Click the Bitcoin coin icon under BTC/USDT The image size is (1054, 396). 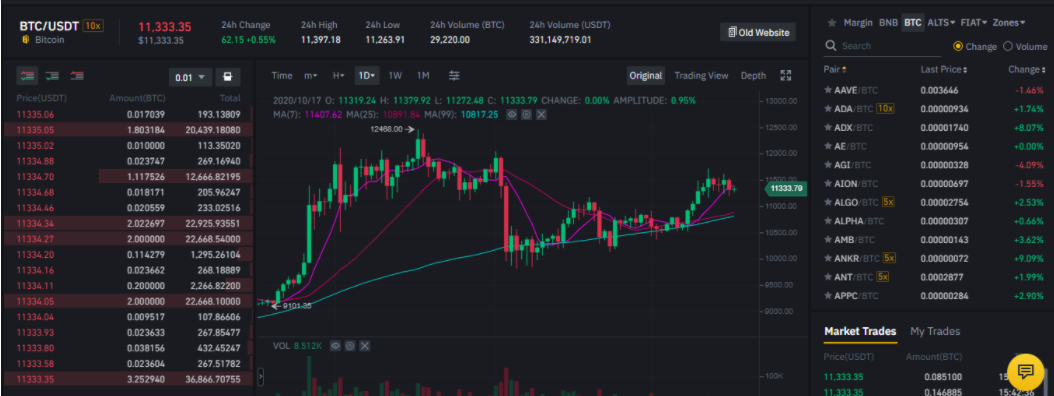[x=26, y=40]
